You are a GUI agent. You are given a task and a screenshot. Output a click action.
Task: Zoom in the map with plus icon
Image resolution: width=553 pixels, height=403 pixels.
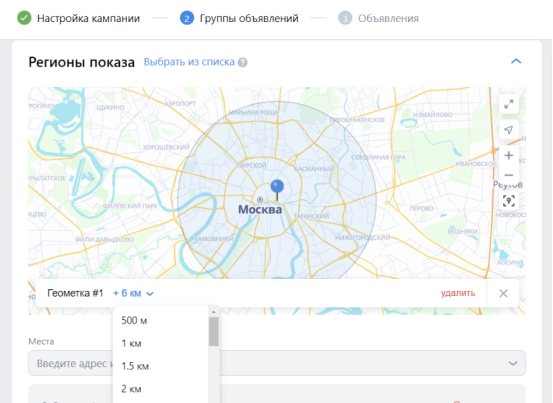coord(509,155)
